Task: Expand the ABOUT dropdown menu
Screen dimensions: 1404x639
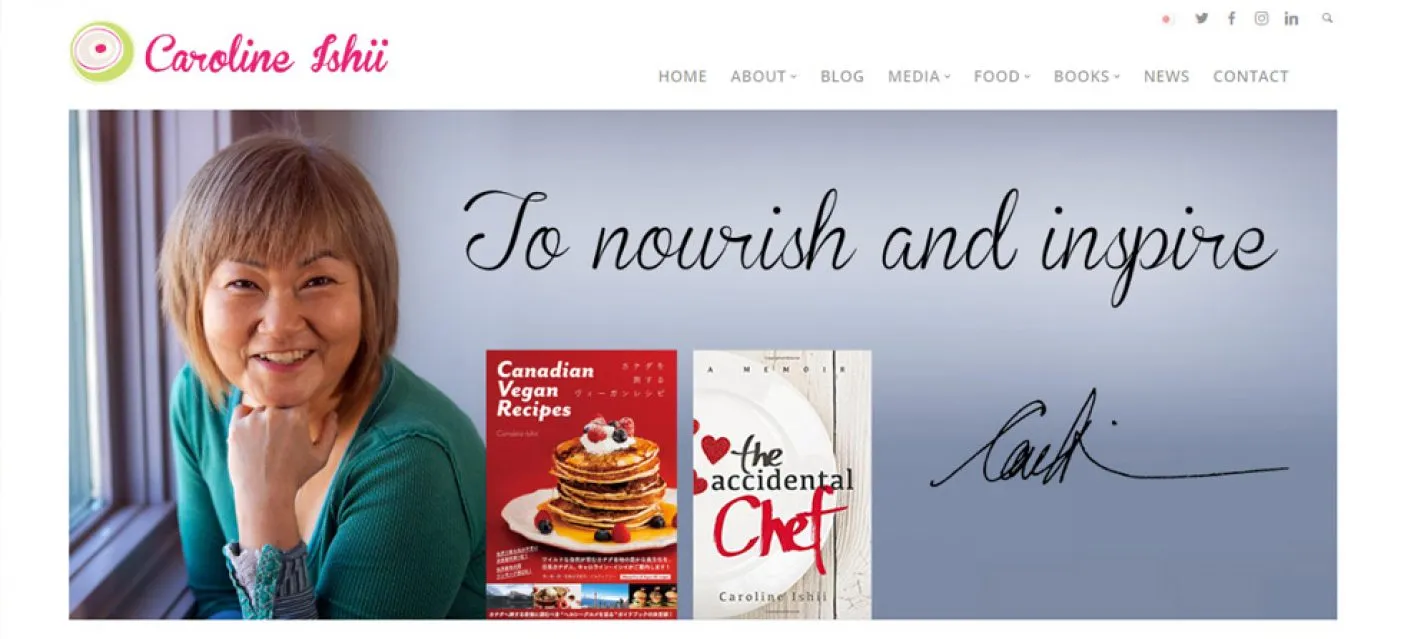Action: coord(763,76)
